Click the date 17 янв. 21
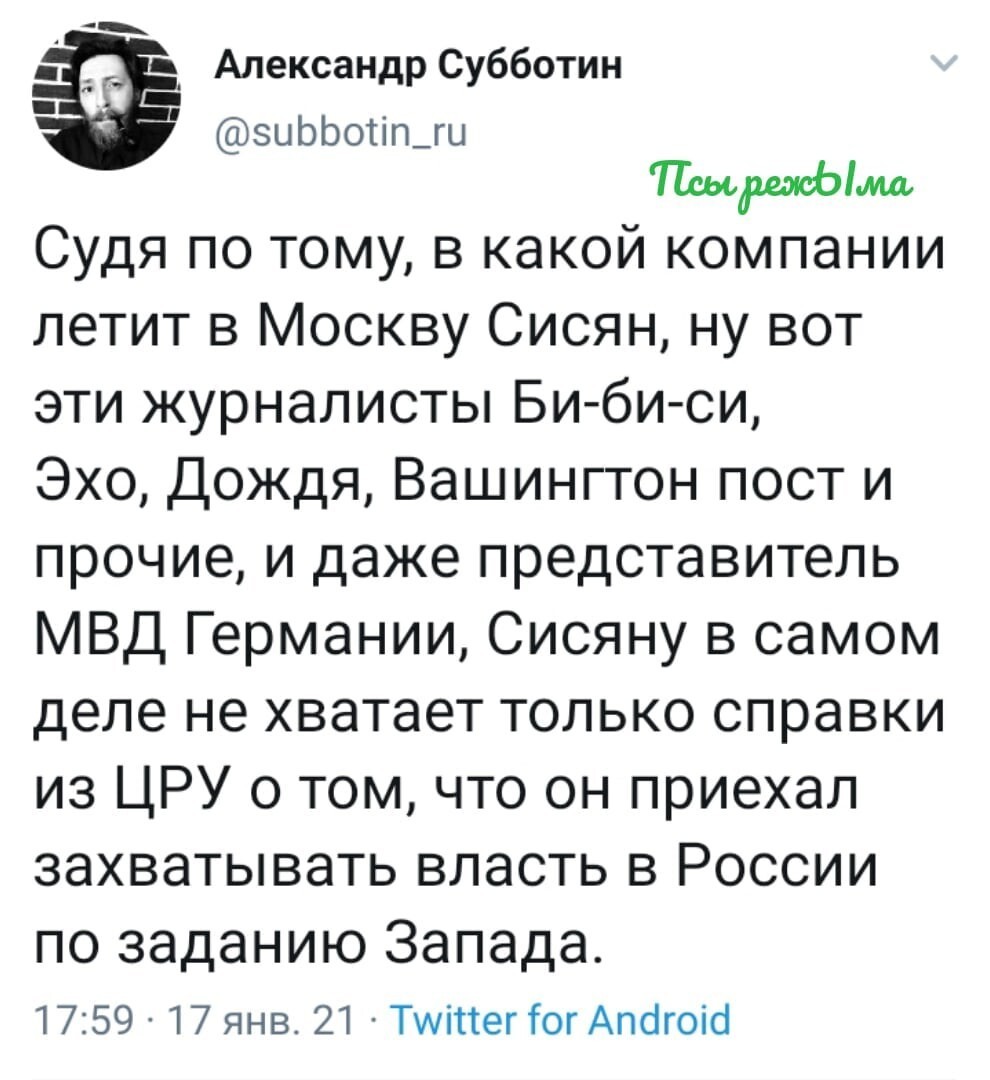 pos(252,1021)
